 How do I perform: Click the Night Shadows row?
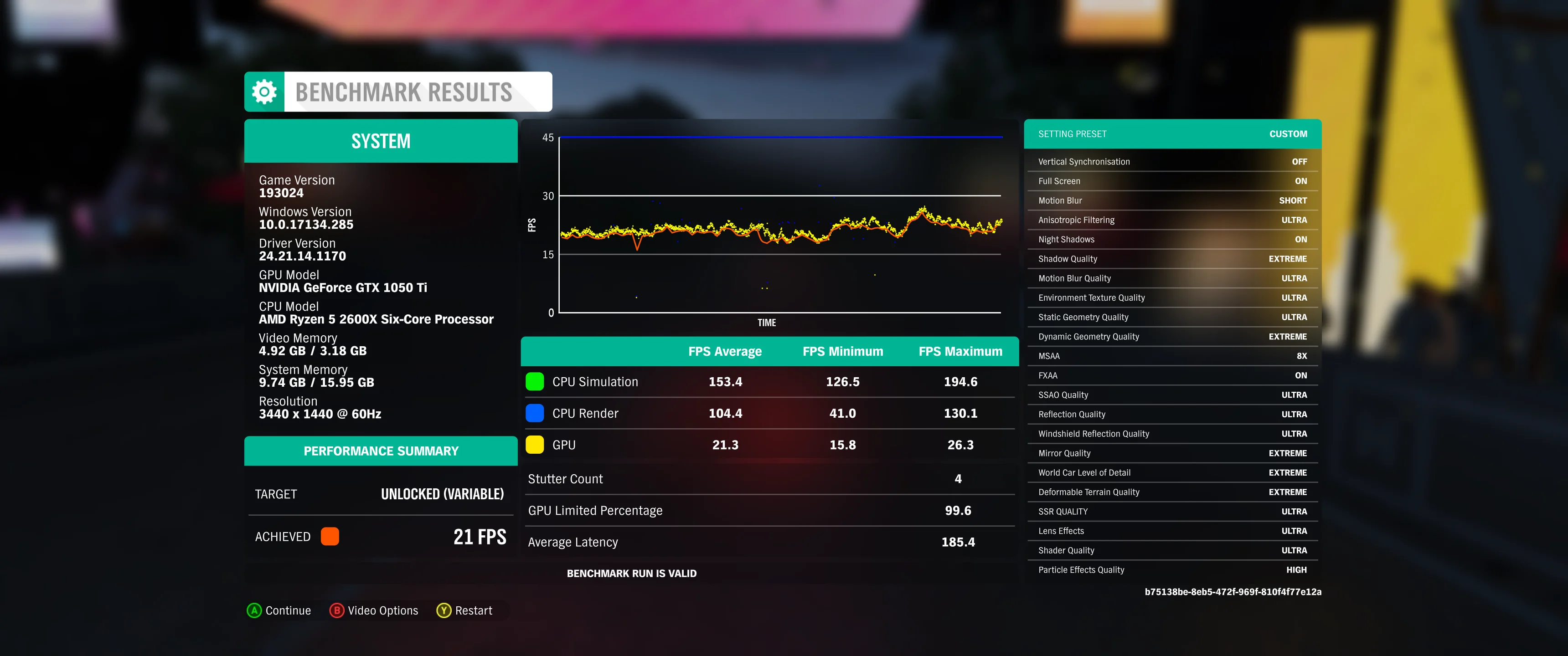(x=1172, y=239)
